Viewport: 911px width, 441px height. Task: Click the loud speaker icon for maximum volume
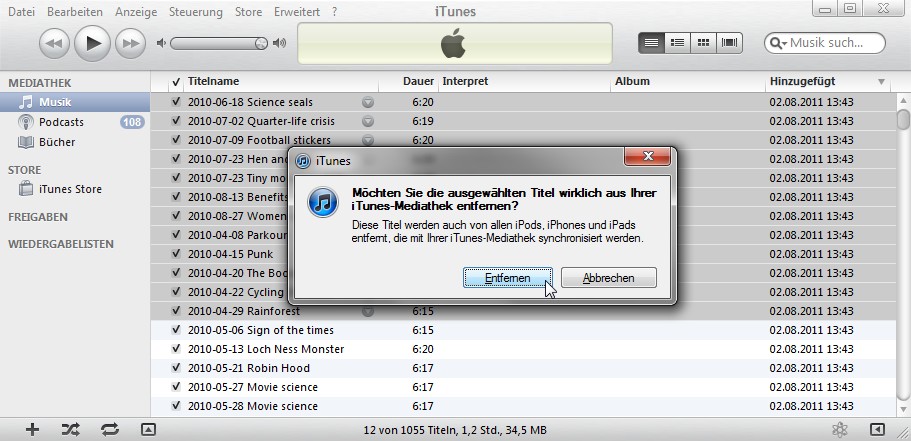280,43
